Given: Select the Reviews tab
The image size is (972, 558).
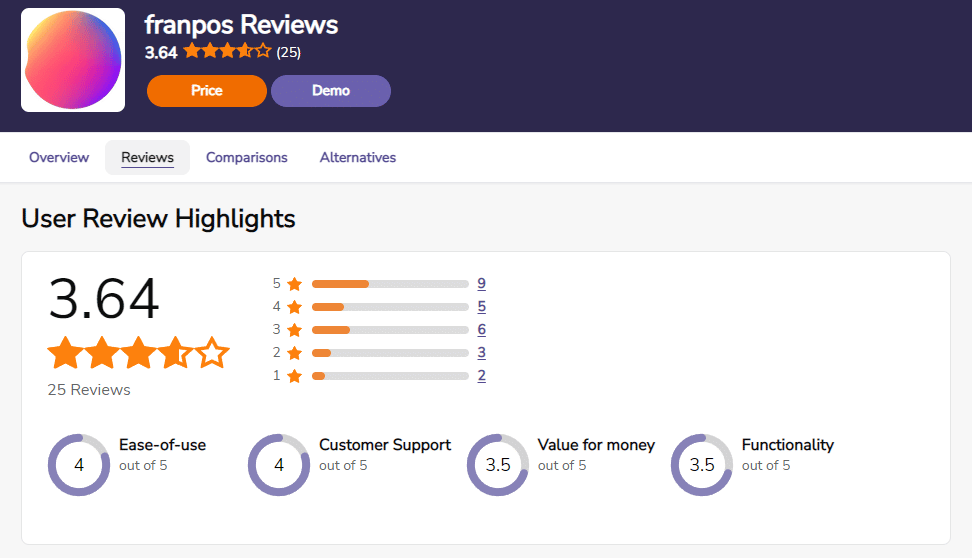Looking at the screenshot, I should coord(148,157).
